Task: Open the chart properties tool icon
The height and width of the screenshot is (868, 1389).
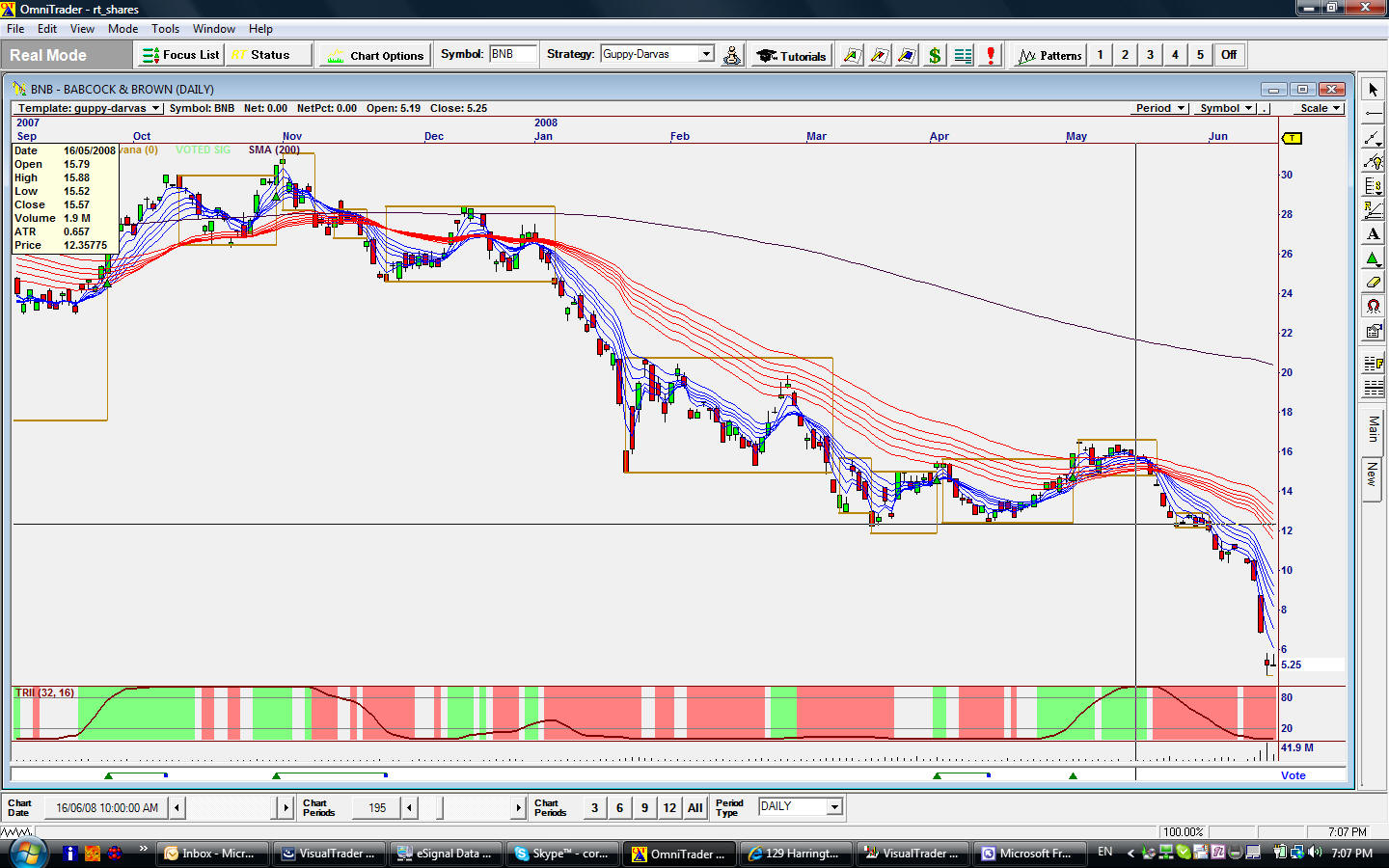Action: [x=1373, y=331]
